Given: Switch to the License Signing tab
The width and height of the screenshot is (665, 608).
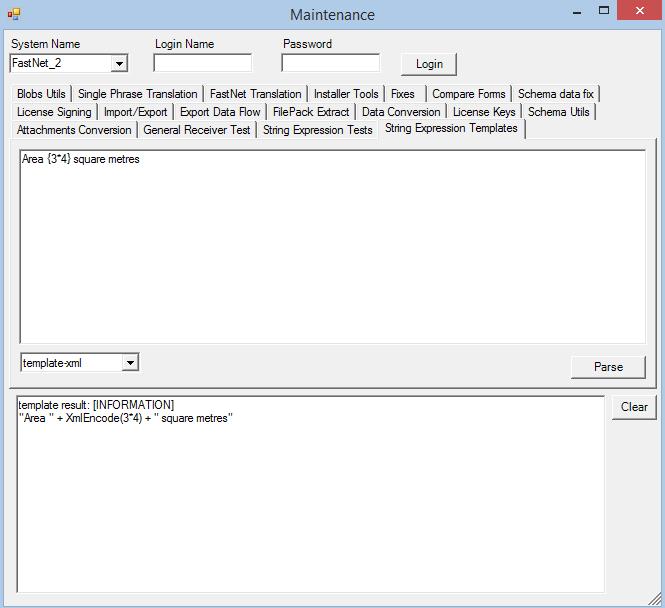Looking at the screenshot, I should (x=54, y=112).
